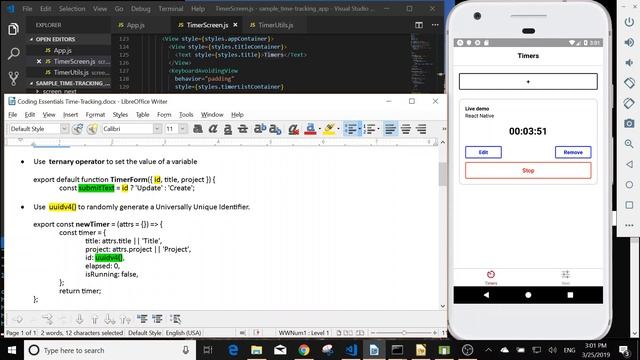
Task: Open the numbered list style dropdown arrow
Action: coord(378,129)
